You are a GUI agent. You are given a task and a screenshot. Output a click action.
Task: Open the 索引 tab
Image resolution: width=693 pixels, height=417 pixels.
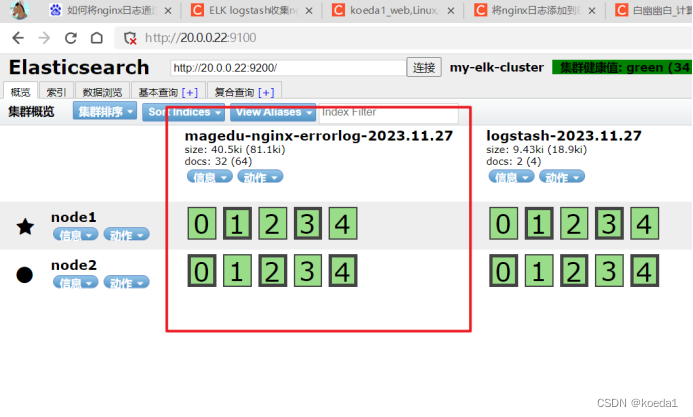tap(56, 92)
